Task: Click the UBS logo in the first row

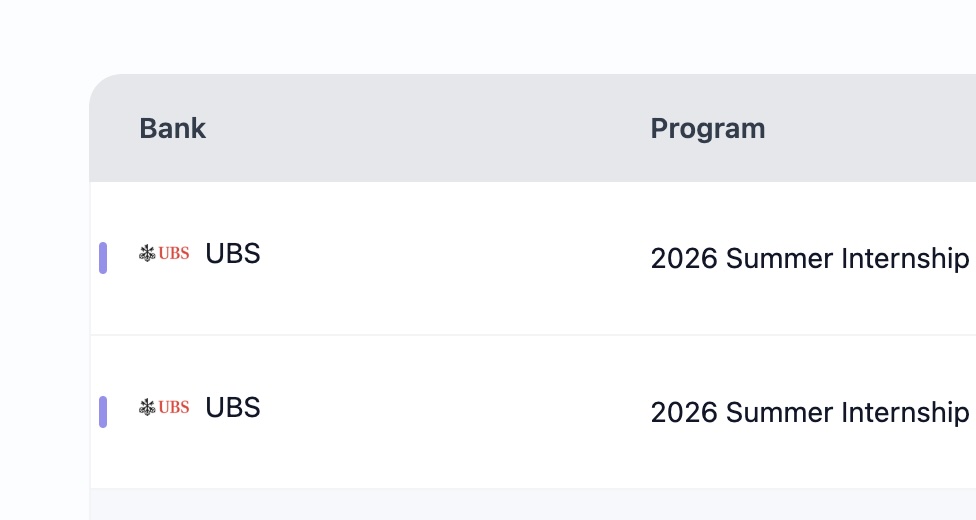Action: coord(164,254)
